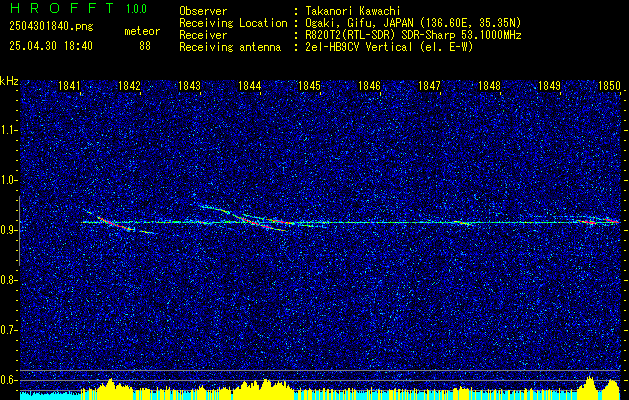Click the Receiving Location label
This screenshot has height=400, width=629.
[233, 23]
